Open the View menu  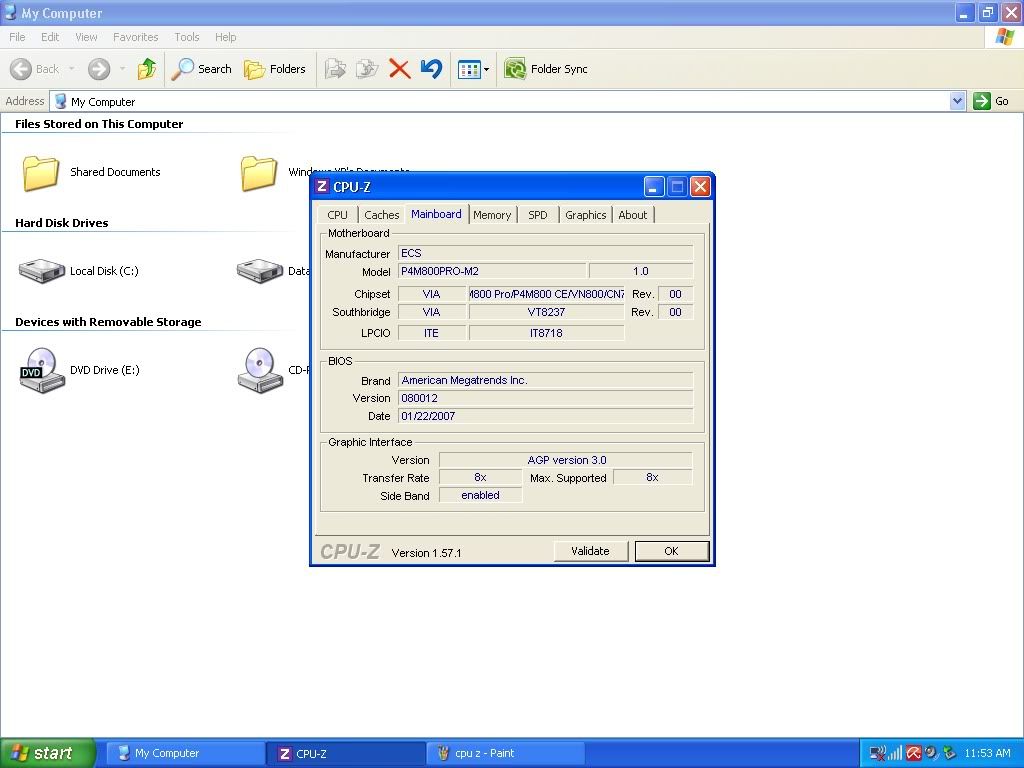86,37
